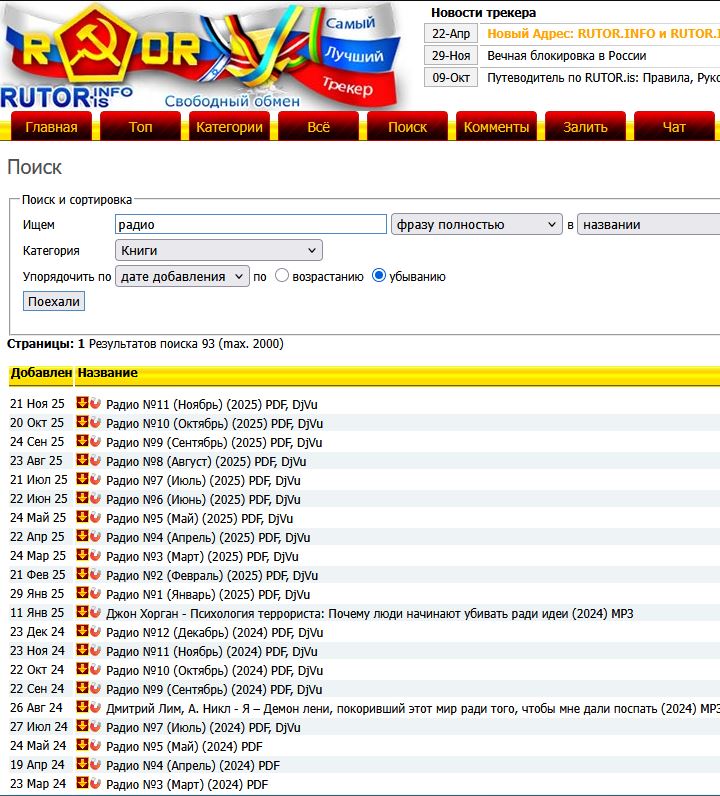This screenshot has width=720, height=796.
Task: Download the torrent for Радио №3 (Март) 2024
Action: click(82, 784)
